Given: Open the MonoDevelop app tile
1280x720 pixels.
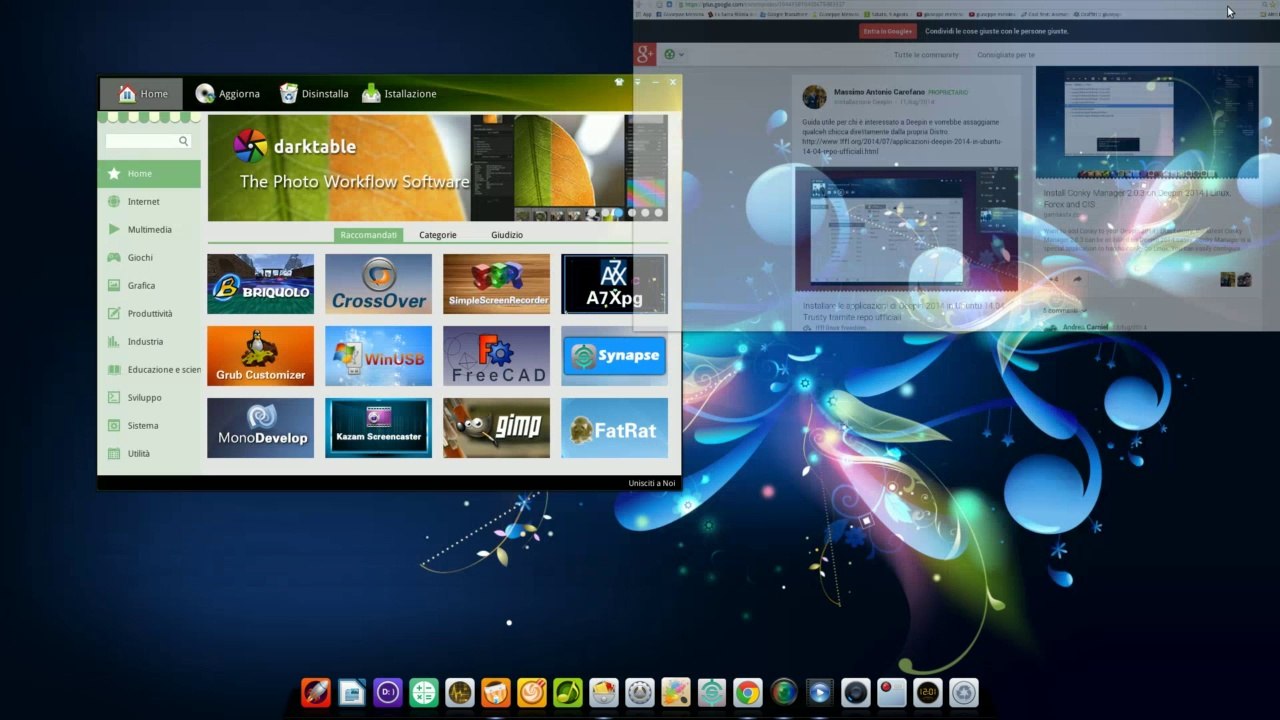Looking at the screenshot, I should click(x=260, y=428).
